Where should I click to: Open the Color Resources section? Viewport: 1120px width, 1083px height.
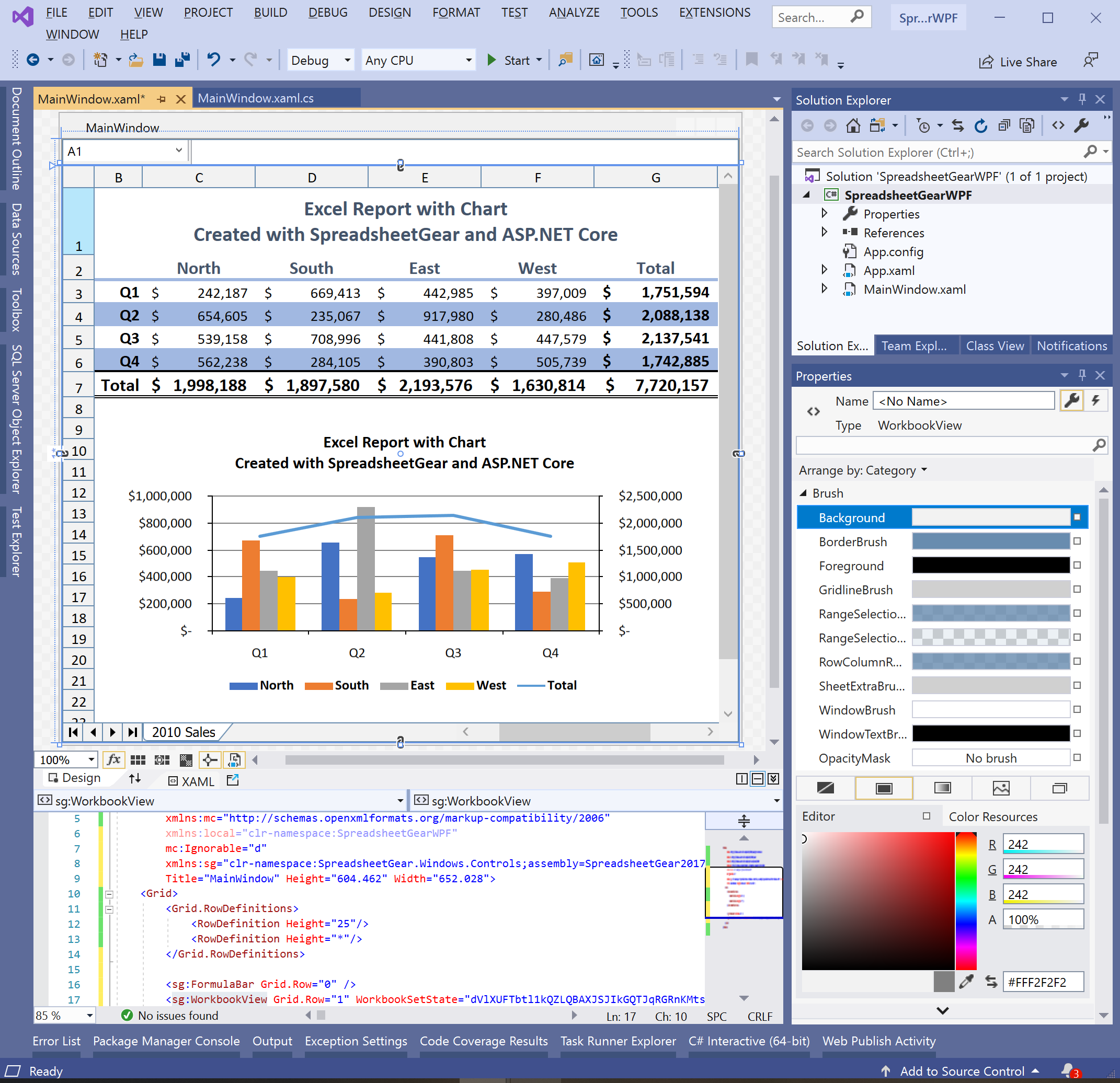click(992, 817)
